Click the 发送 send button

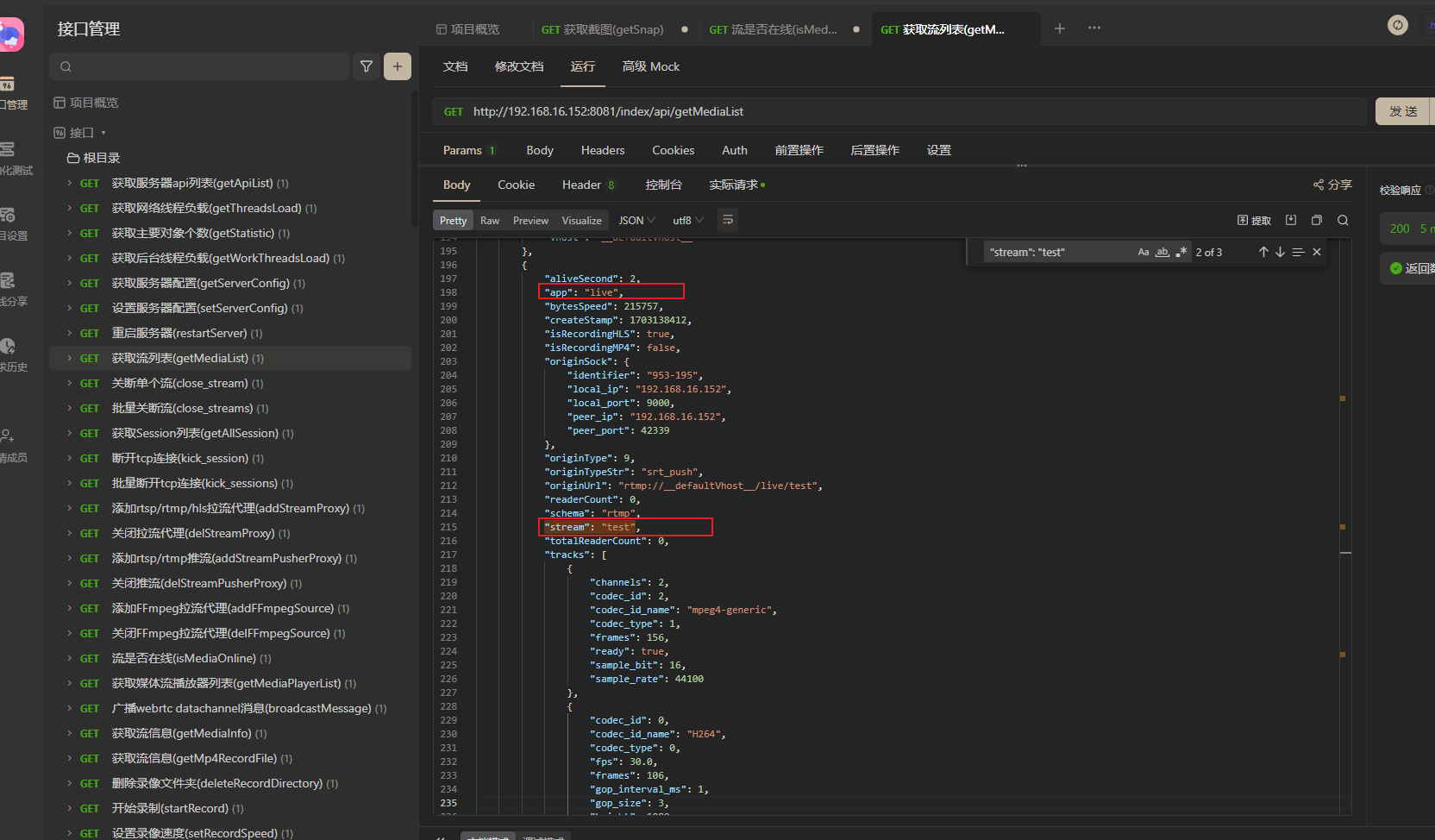coord(1403,111)
